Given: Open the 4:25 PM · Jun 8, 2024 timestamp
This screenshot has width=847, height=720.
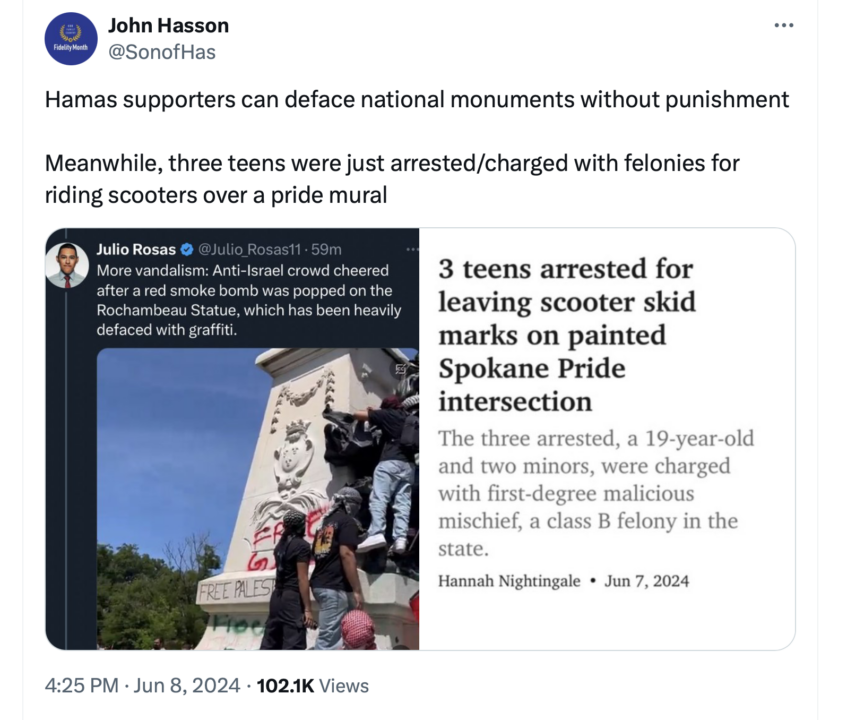Looking at the screenshot, I should pos(143,685).
